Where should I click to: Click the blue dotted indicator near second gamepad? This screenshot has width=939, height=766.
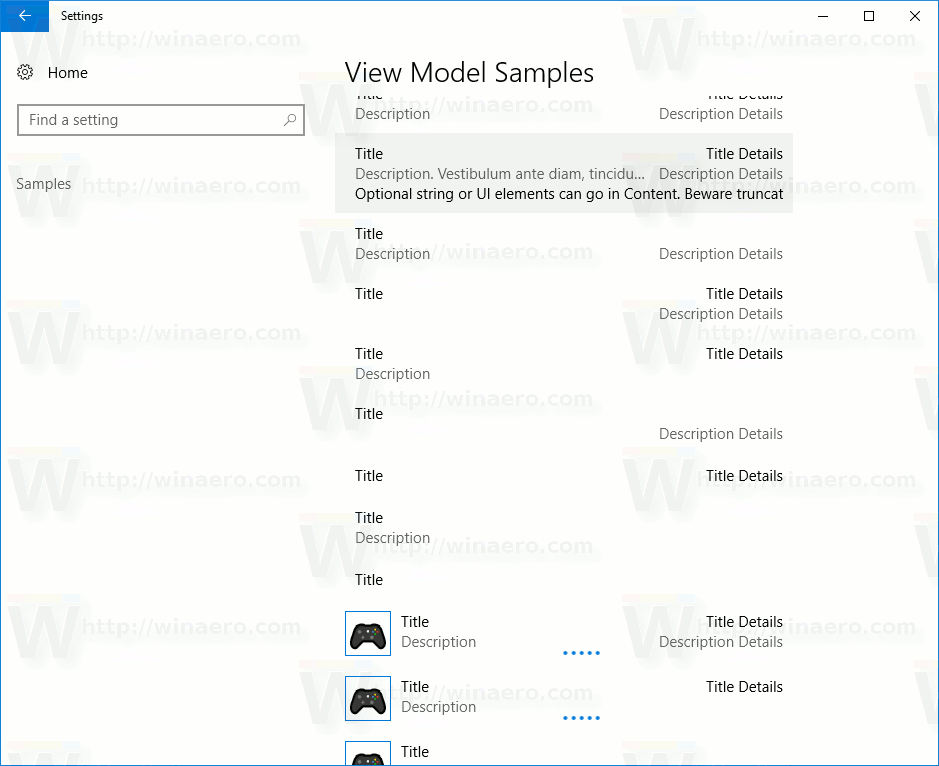581,717
